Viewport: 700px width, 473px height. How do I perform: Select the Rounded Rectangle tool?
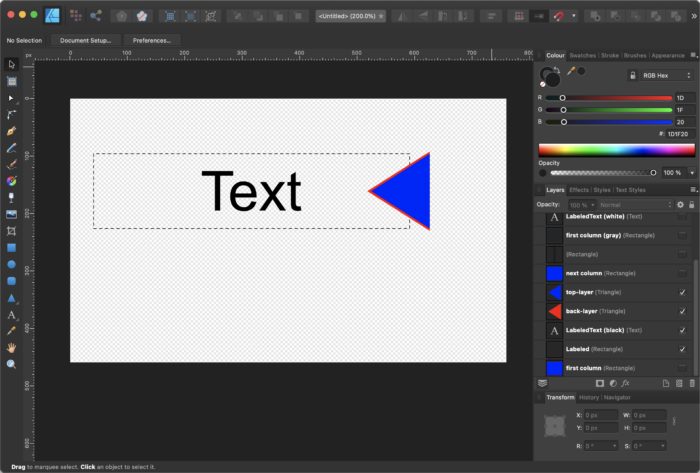pos(12,281)
